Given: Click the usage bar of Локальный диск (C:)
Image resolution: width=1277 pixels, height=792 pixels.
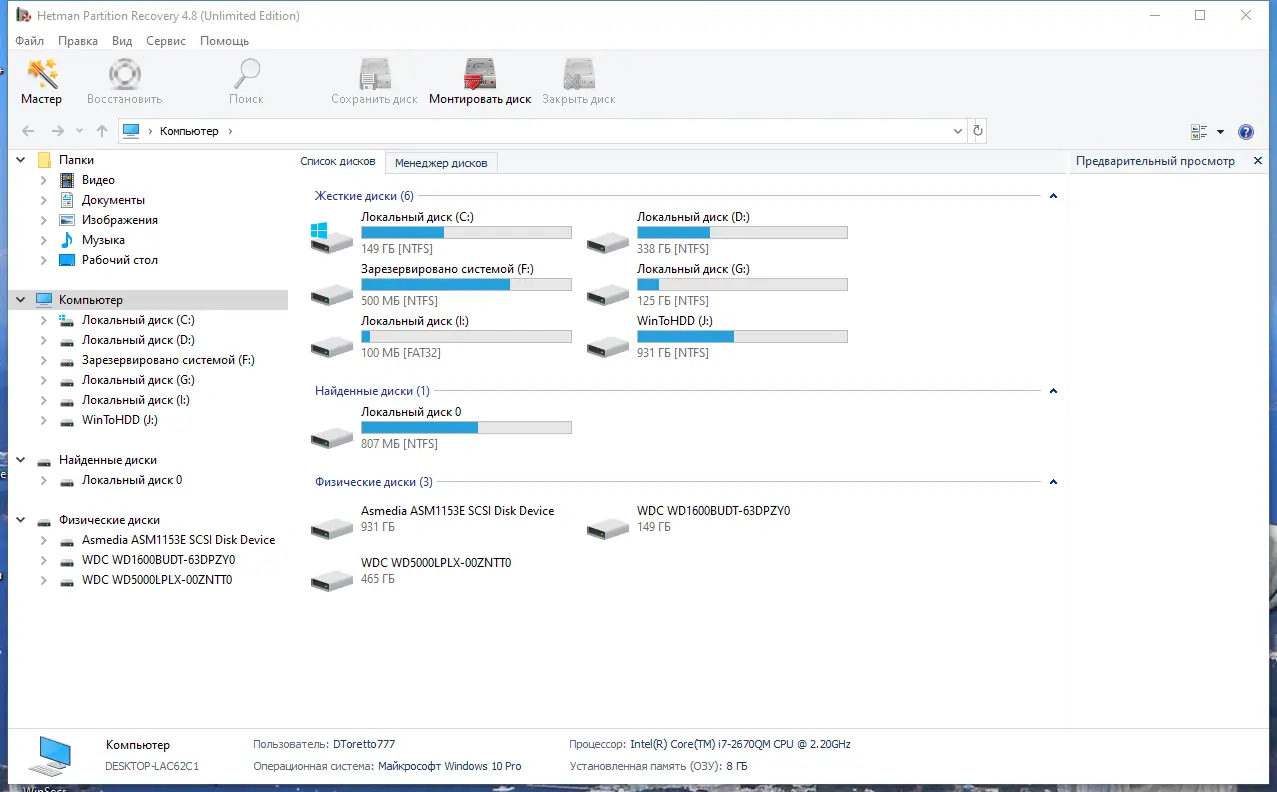Looking at the screenshot, I should (466, 231).
